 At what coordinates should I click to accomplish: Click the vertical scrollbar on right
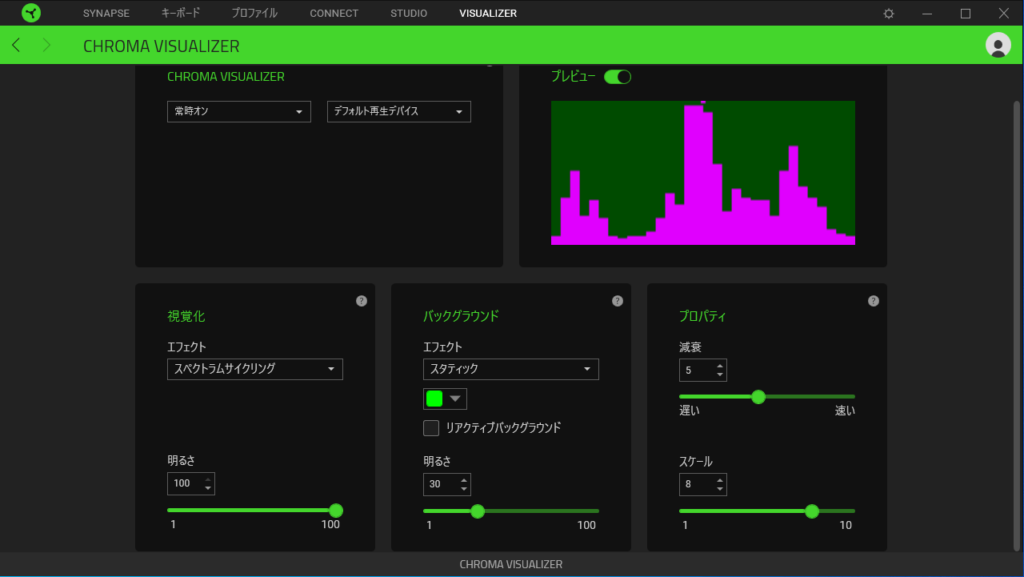(1016, 326)
